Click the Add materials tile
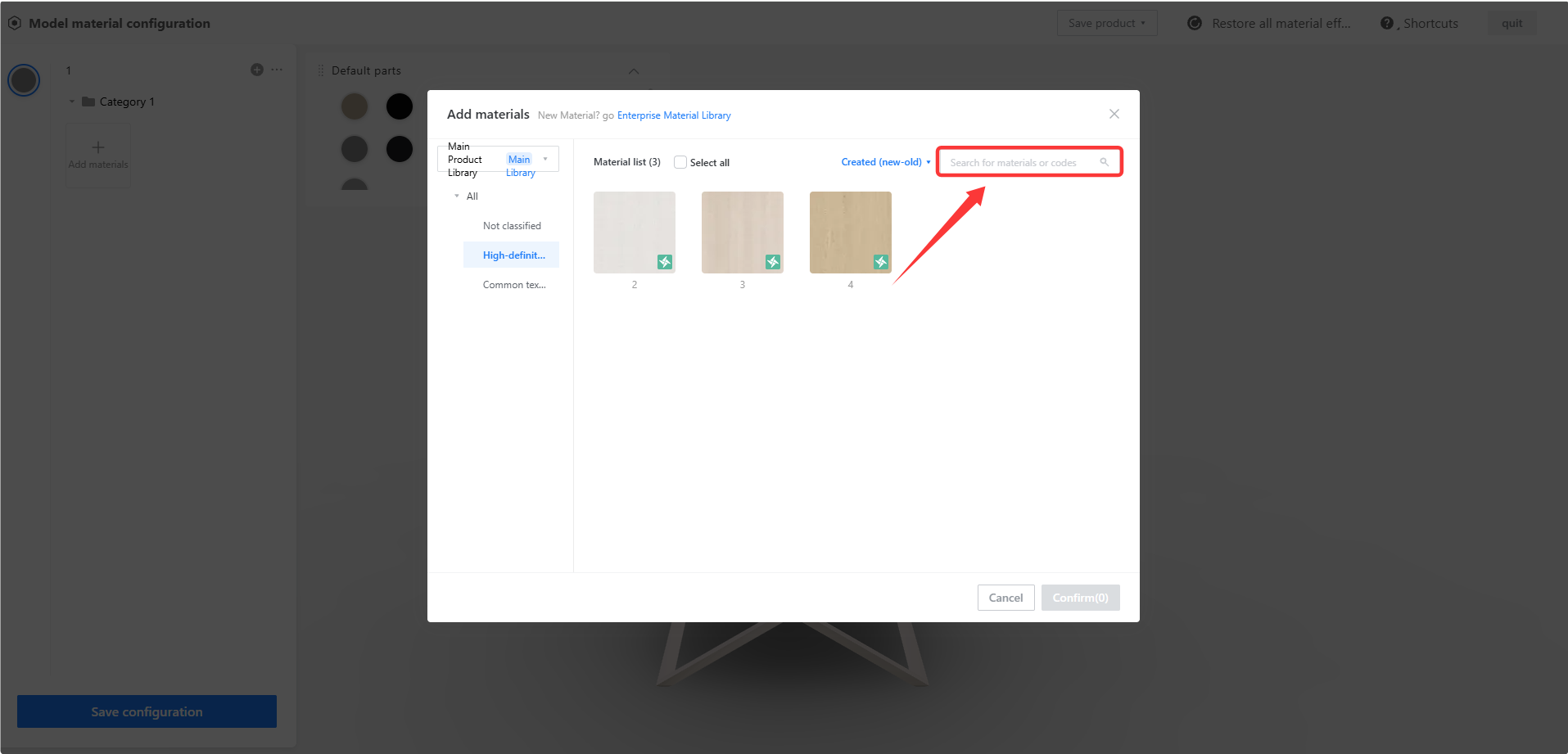The height and width of the screenshot is (754, 1568). pos(98,155)
